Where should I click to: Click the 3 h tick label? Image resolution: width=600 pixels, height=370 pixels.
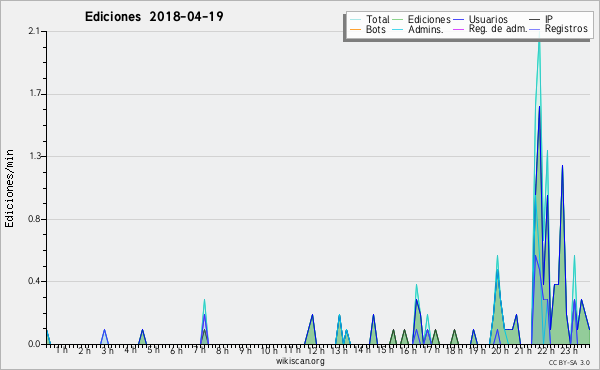(x=108, y=351)
